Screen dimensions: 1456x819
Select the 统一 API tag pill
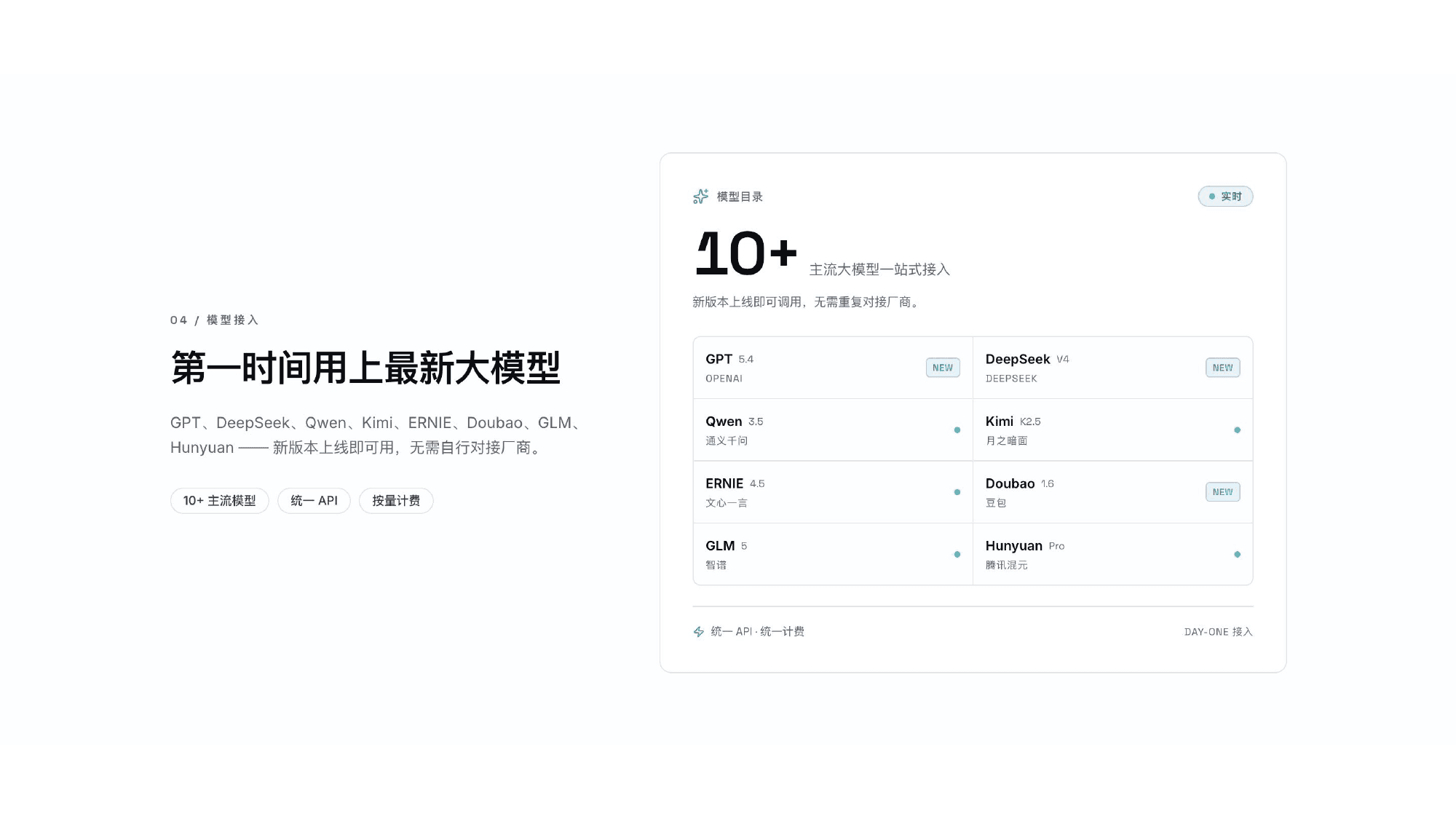point(314,501)
